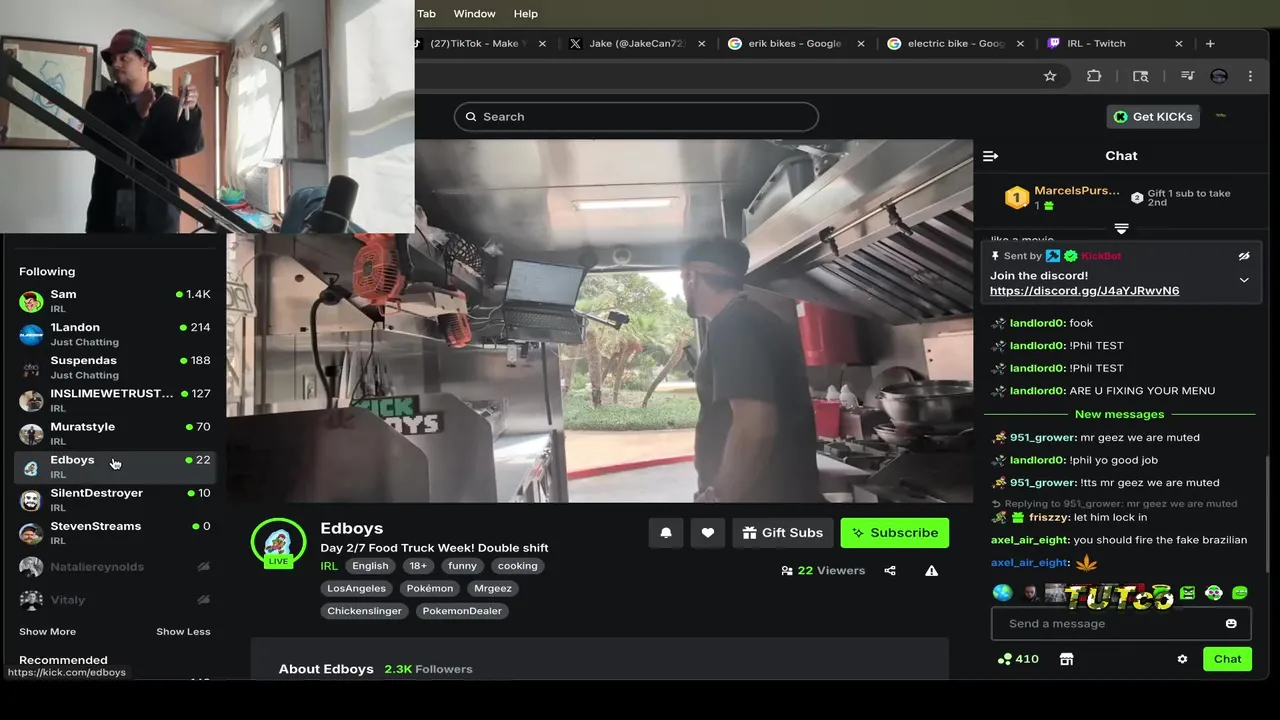Open IRL category link under title
The width and height of the screenshot is (1280, 720).
[x=329, y=566]
